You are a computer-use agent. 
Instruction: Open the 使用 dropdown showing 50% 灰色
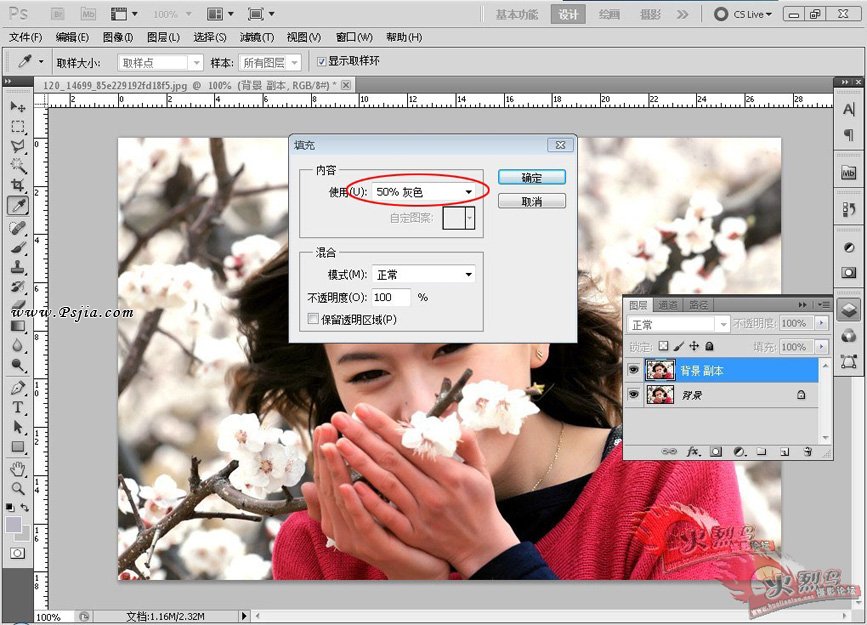pos(425,191)
